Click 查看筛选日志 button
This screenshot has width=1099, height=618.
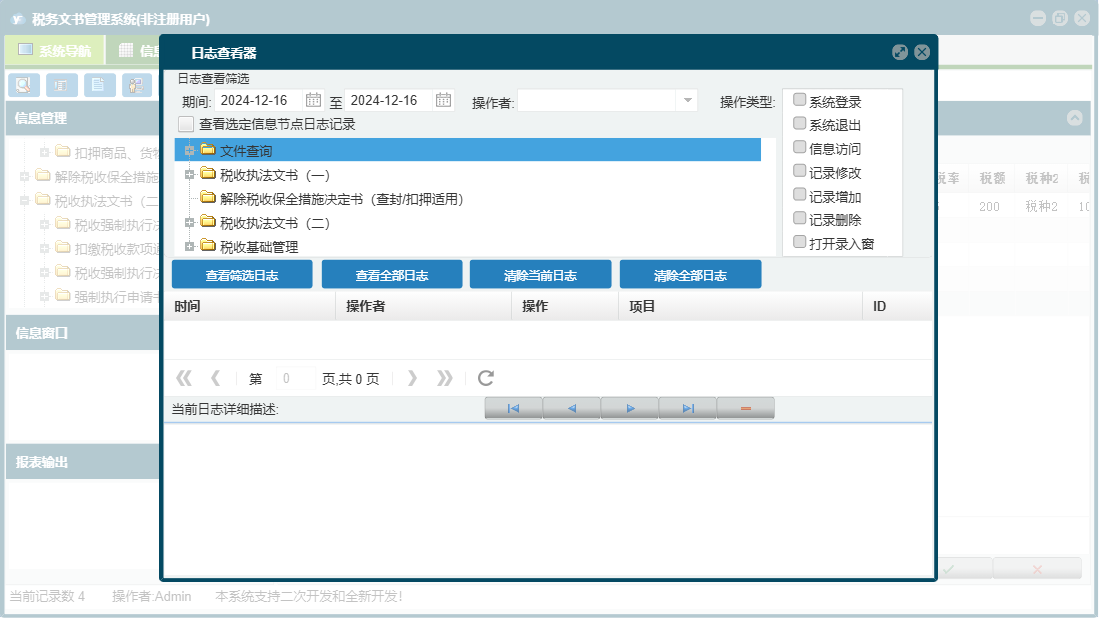coord(242,275)
